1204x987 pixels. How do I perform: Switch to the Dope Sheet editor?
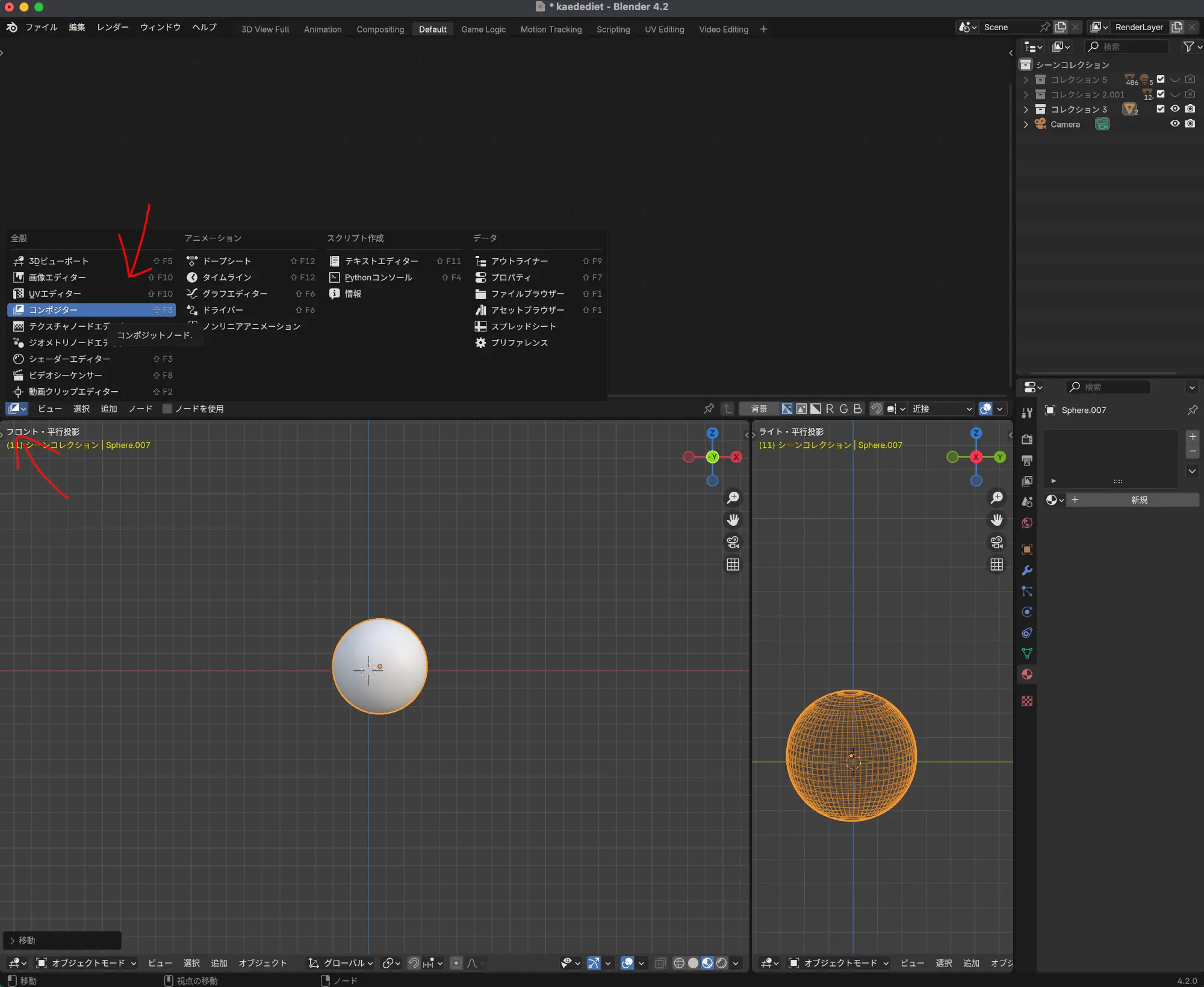coord(250,261)
